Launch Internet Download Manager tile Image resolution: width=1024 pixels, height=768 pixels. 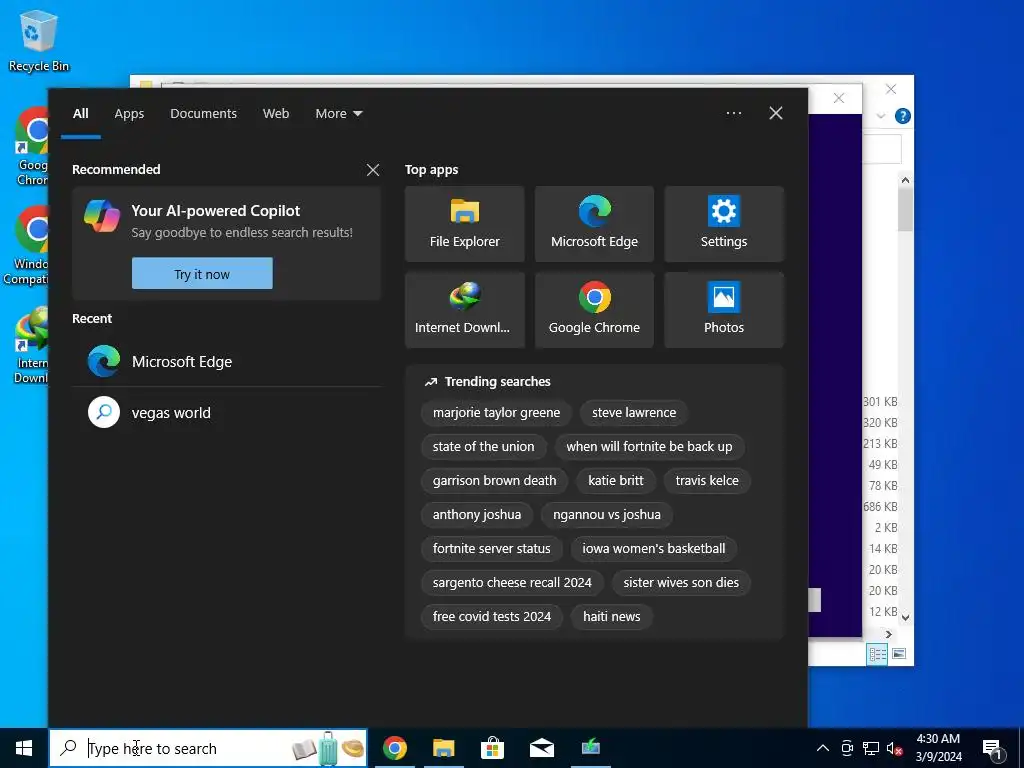pos(464,310)
